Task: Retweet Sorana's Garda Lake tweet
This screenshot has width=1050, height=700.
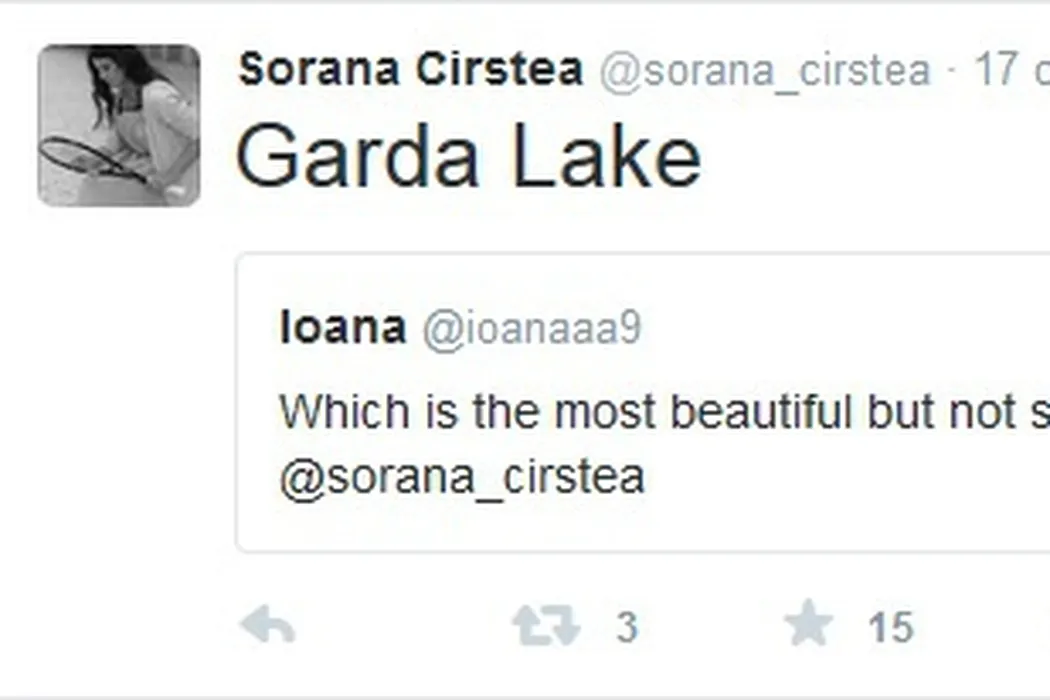Action: (545, 627)
